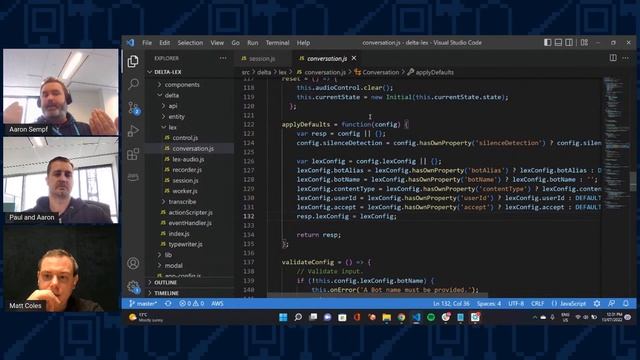This screenshot has height=360, width=640.
Task: Expand the lib folder
Action: point(168,255)
